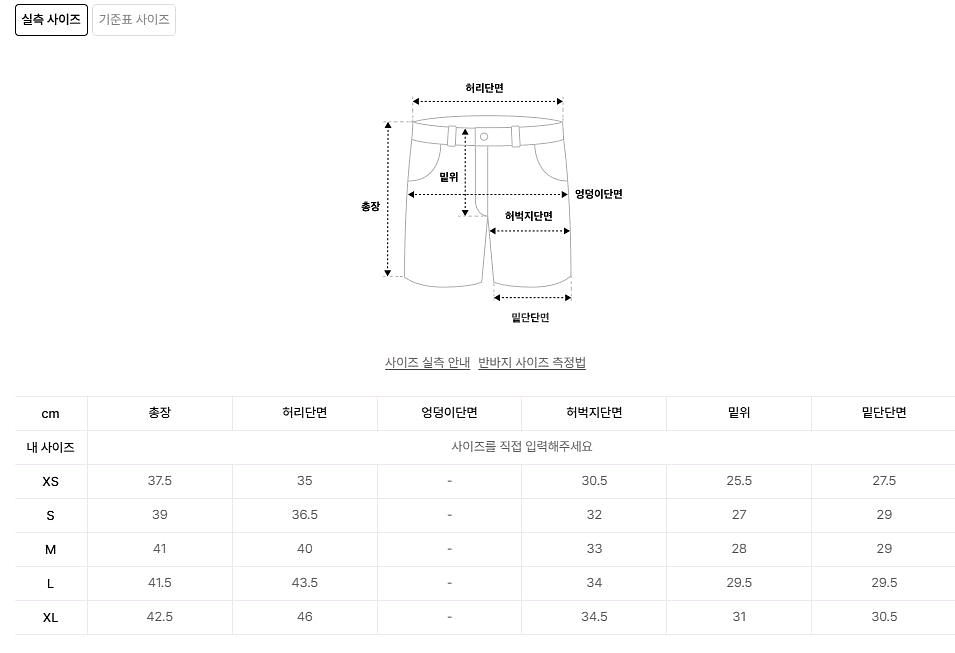Click the 밑단단면 column header

point(884,413)
